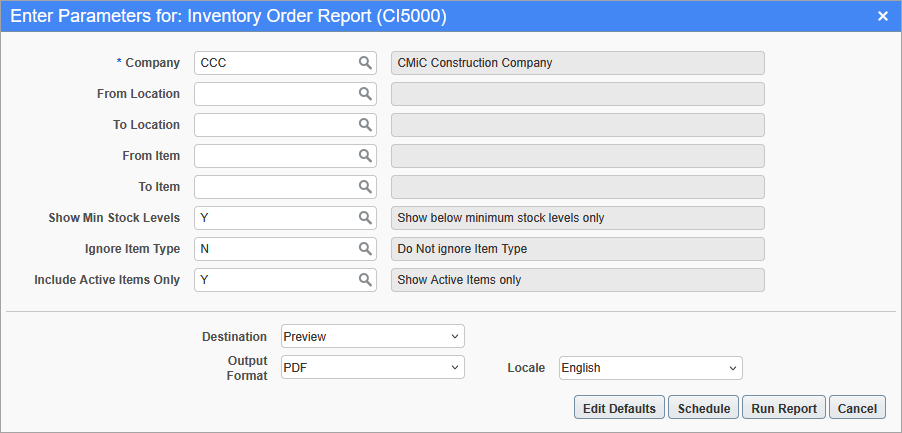The width and height of the screenshot is (902, 433).
Task: Click the 'Include Active Items Only' label
Action: click(107, 280)
